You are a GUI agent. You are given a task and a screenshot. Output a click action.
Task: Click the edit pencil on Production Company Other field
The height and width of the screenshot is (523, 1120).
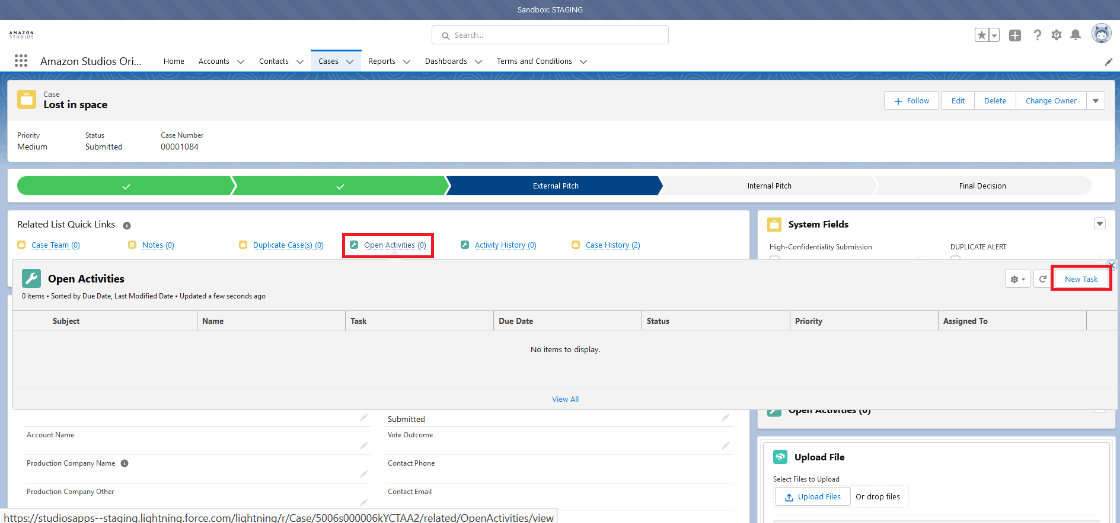coord(364,502)
